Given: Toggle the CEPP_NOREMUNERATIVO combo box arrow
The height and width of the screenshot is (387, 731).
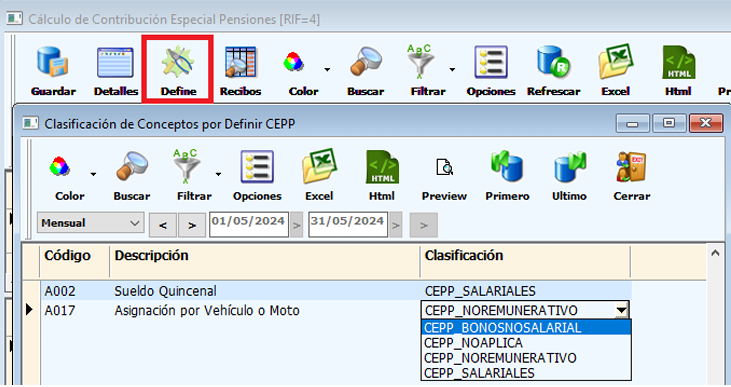Looking at the screenshot, I should (621, 310).
